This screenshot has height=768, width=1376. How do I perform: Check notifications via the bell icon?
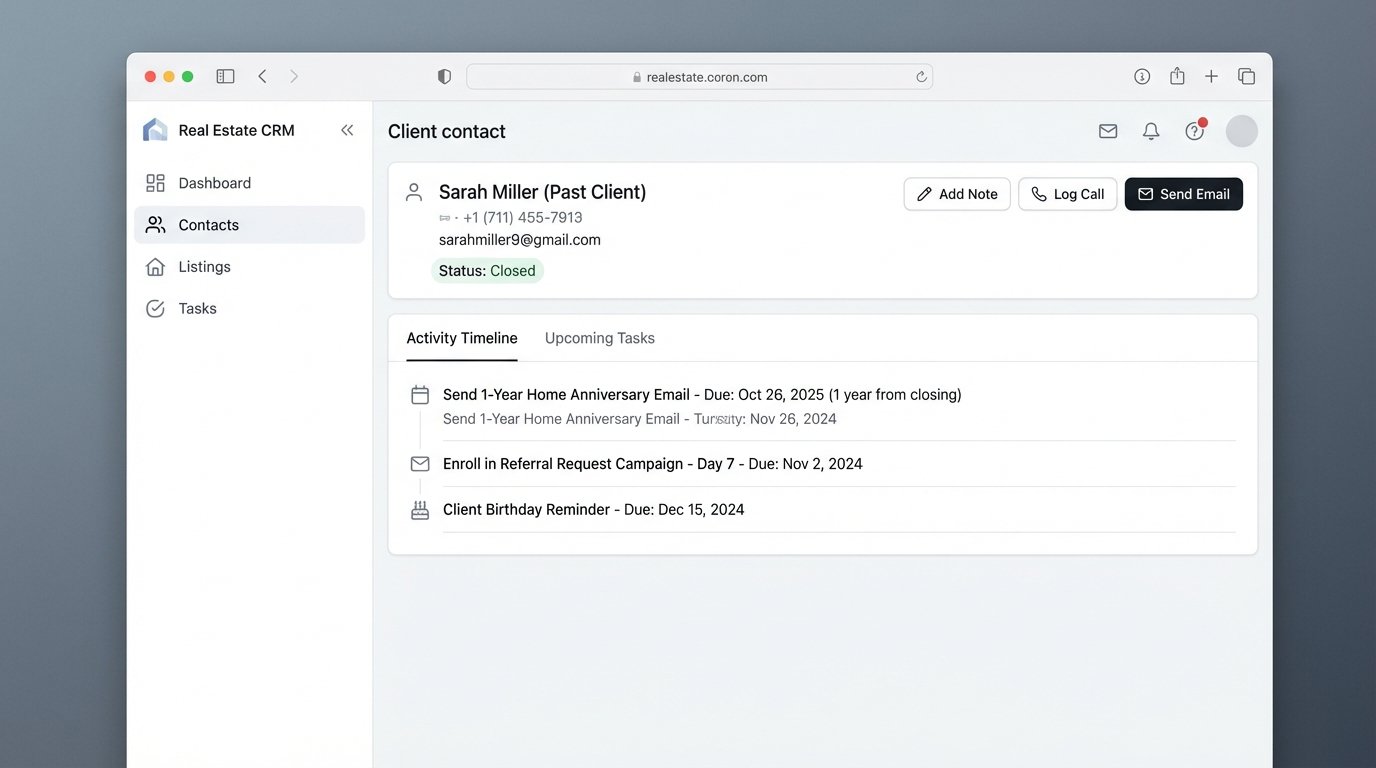[x=1150, y=130]
